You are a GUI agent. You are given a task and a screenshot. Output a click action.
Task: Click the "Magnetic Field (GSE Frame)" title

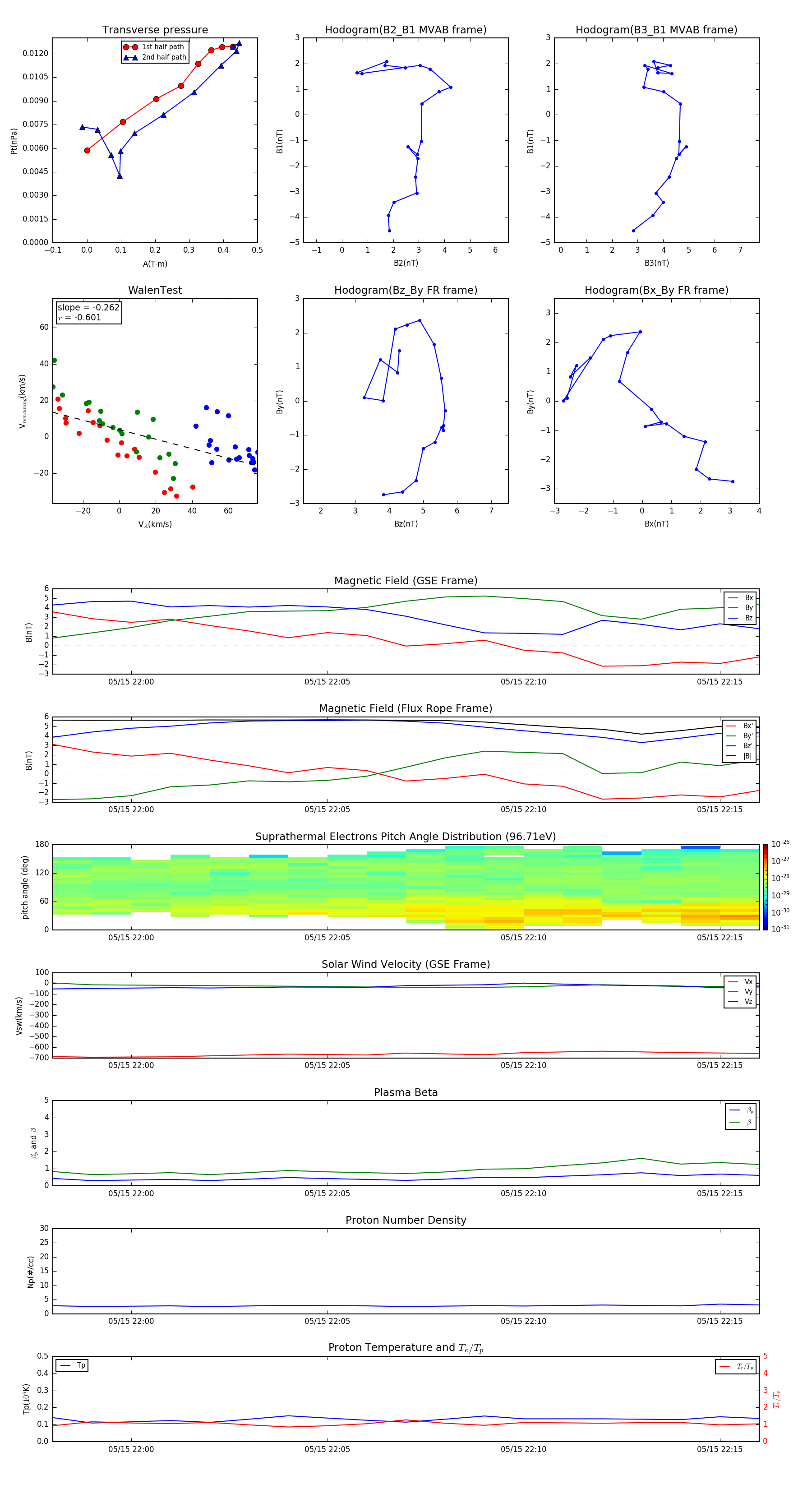pos(405,581)
